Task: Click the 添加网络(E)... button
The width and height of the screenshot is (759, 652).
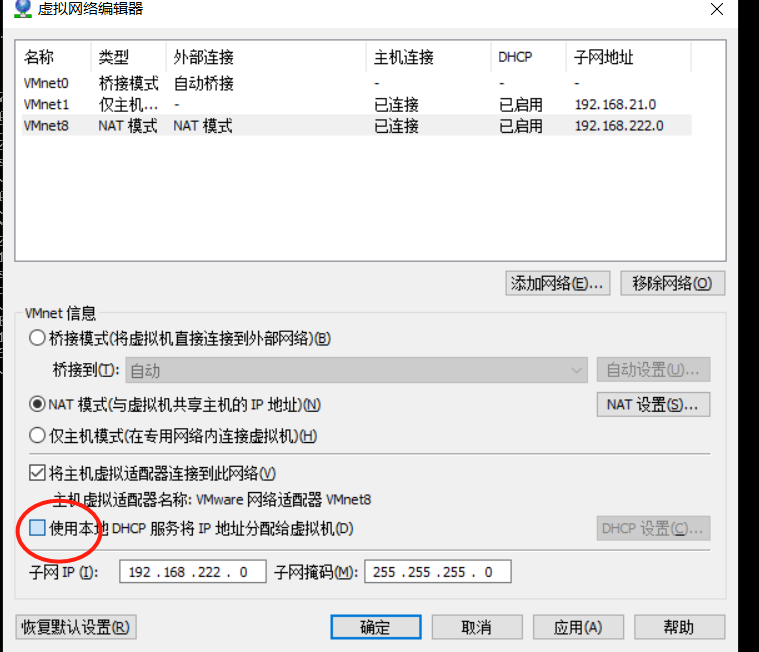Action: click(558, 283)
